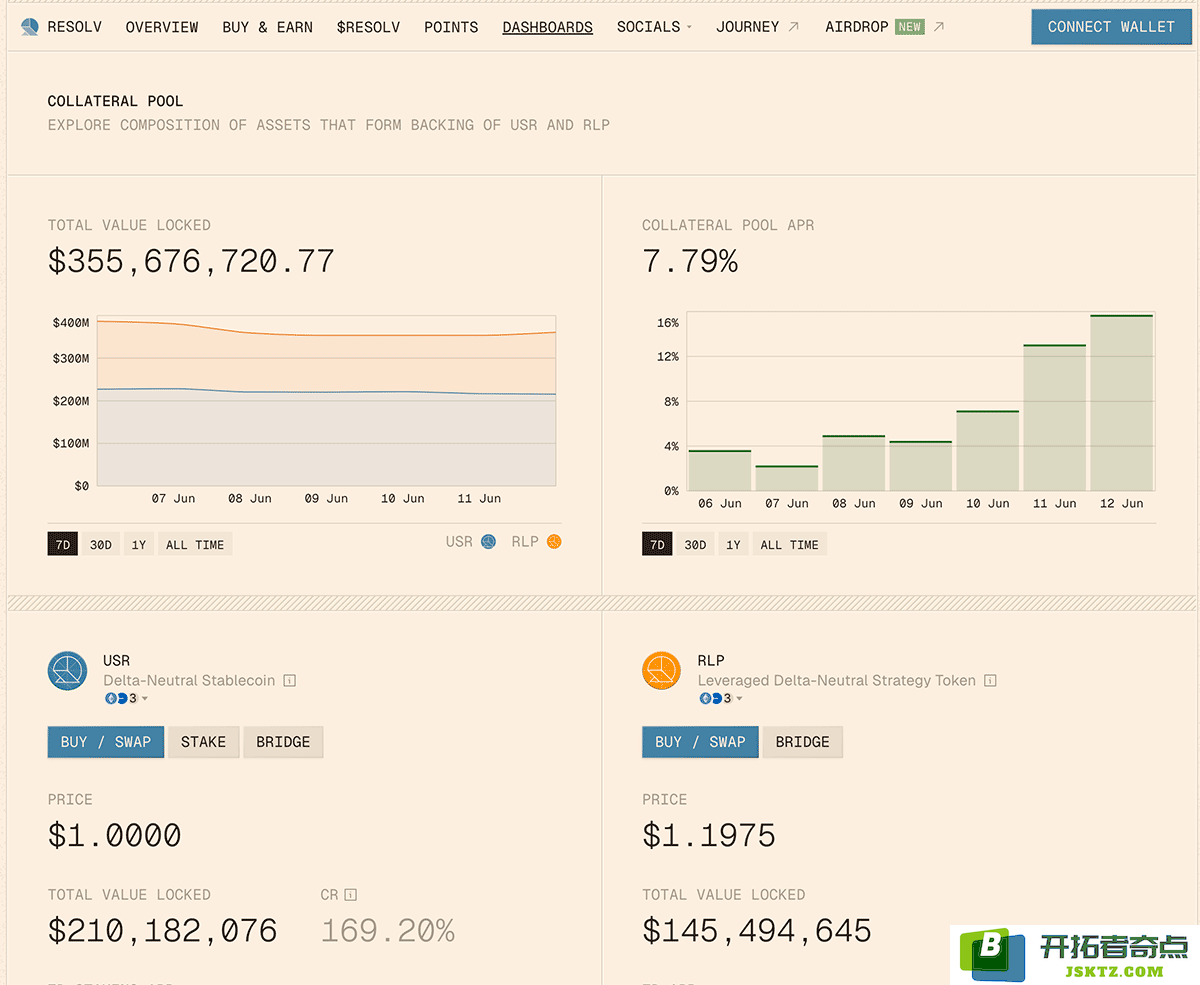Set TVL chart range to 30D
The image size is (1200, 985).
point(101,545)
